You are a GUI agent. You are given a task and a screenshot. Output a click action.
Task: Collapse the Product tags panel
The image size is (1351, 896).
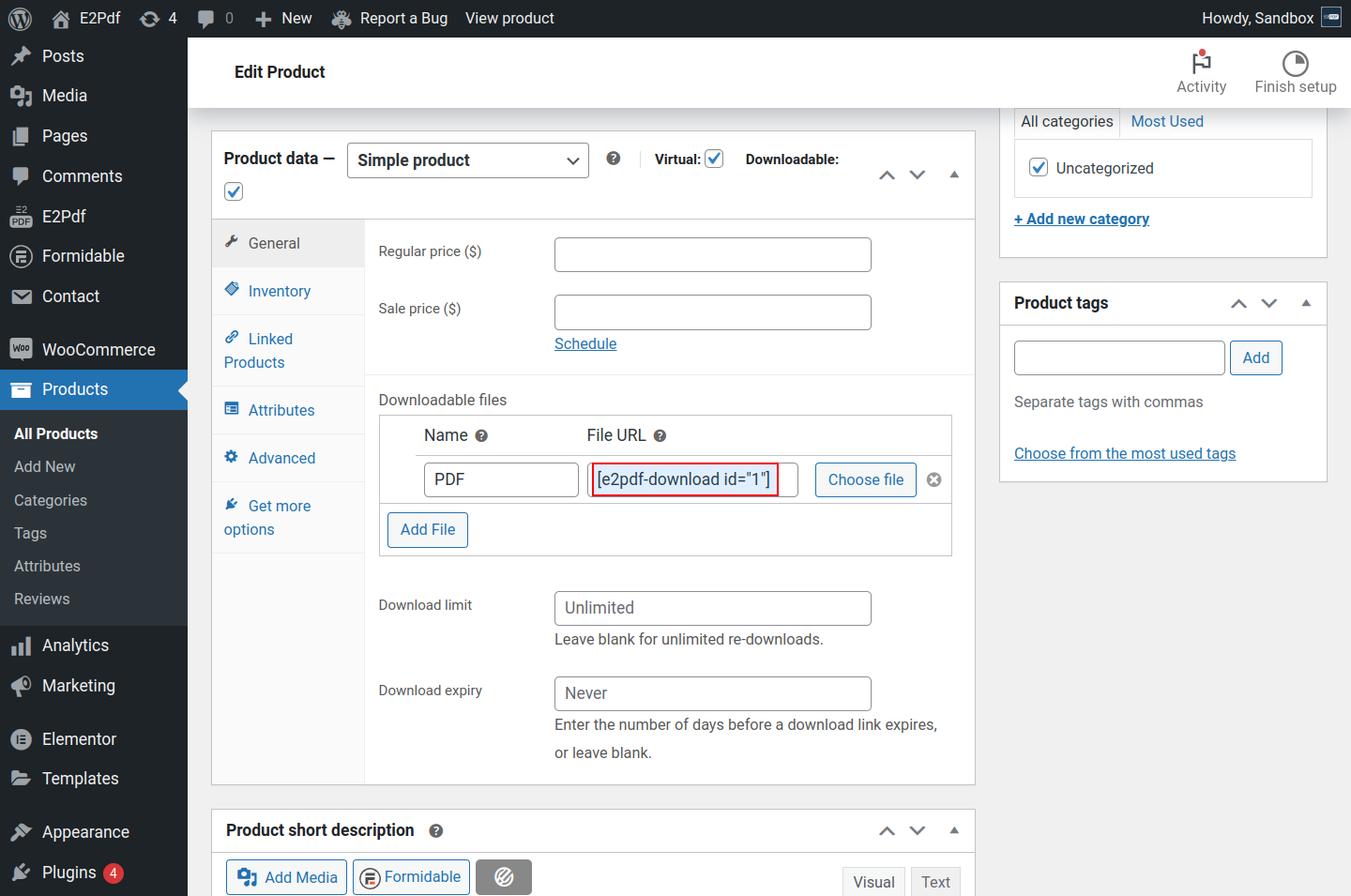(x=1305, y=303)
